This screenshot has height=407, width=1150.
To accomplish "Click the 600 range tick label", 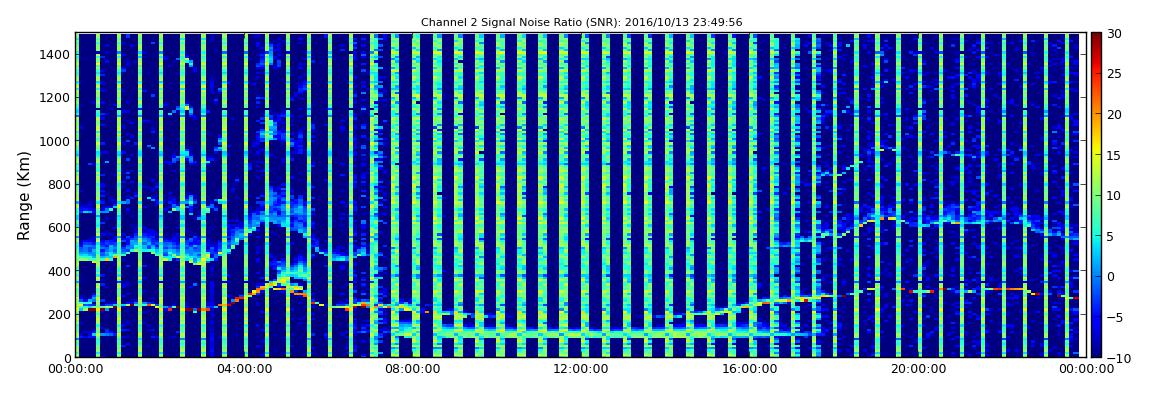I will coord(59,227).
